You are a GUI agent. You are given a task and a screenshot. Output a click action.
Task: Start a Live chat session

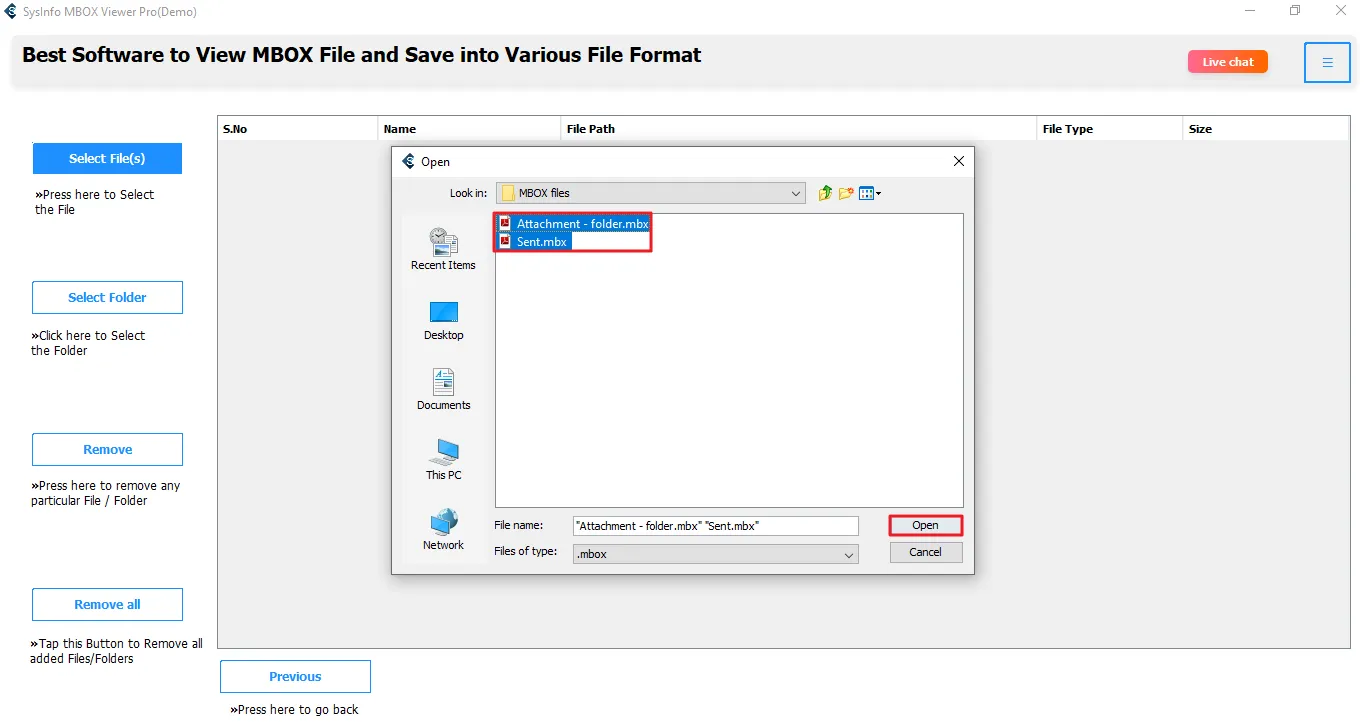point(1228,62)
